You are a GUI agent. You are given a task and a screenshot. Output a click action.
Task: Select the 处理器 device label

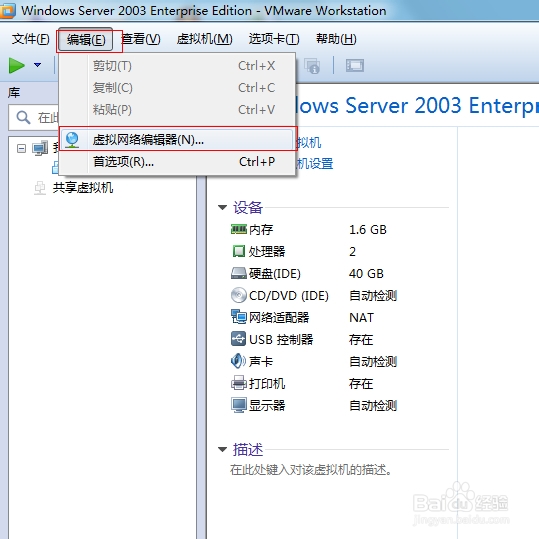point(267,252)
